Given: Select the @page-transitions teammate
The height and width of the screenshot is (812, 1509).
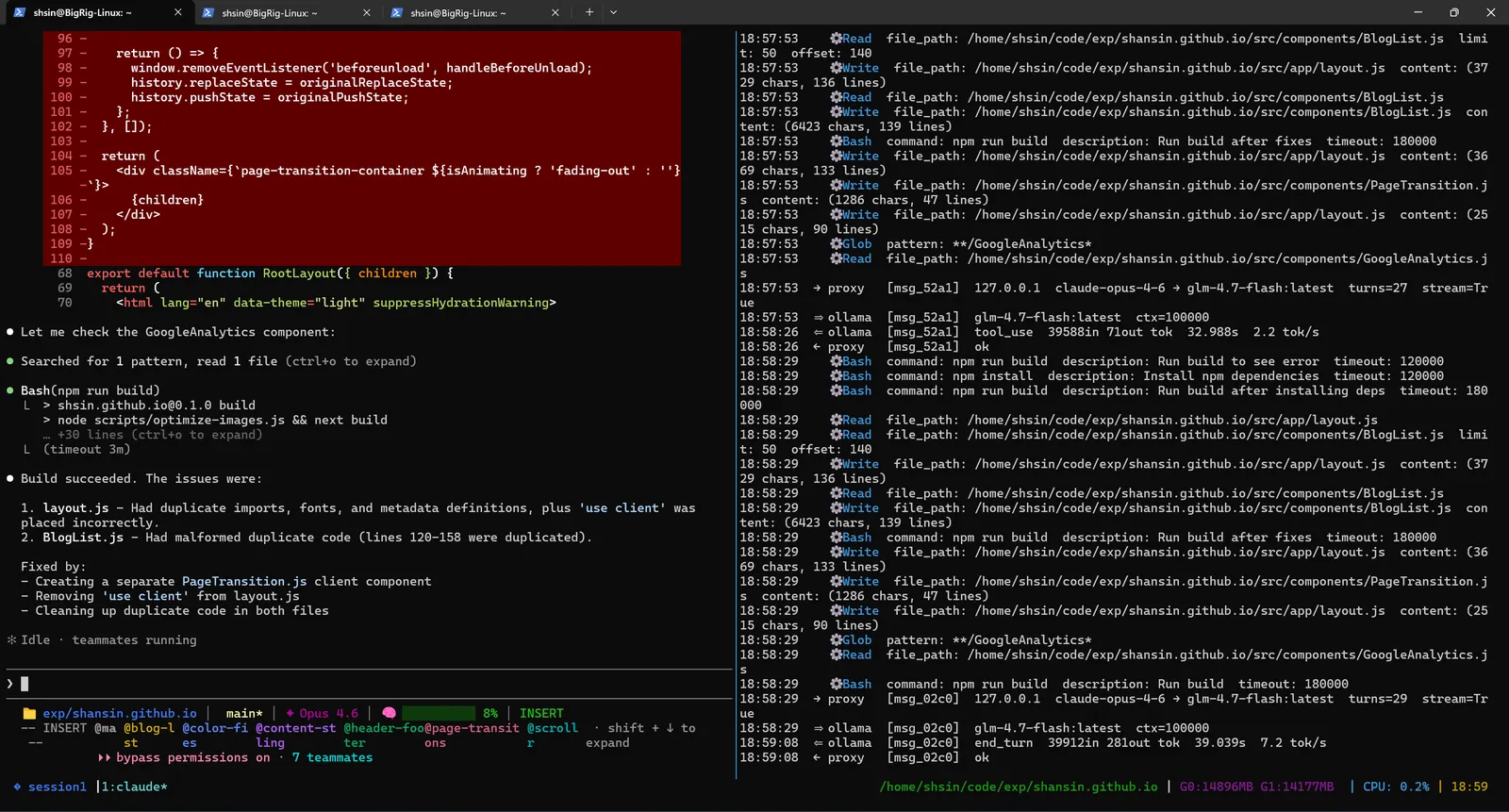Looking at the screenshot, I should click(472, 736).
